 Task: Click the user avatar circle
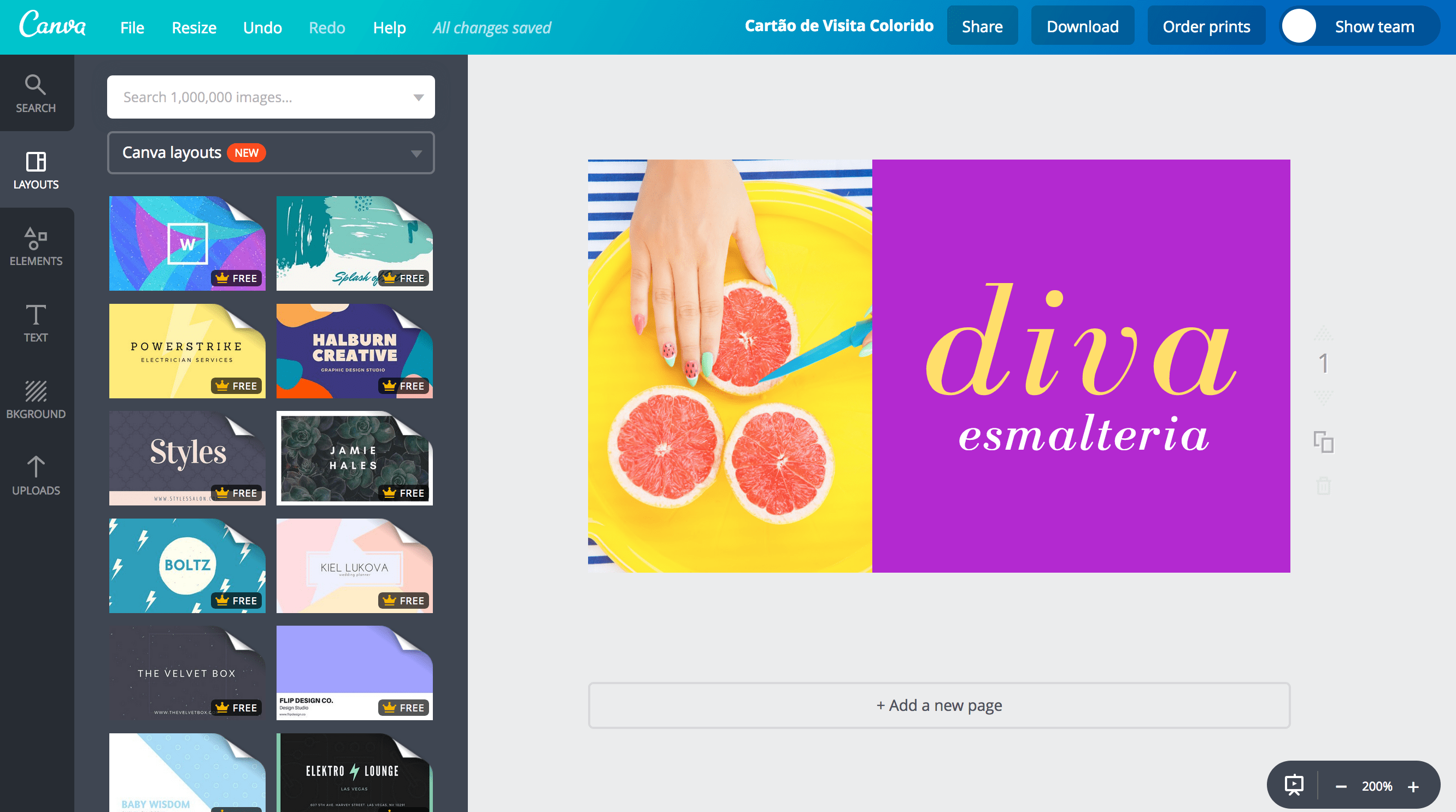tap(1299, 26)
